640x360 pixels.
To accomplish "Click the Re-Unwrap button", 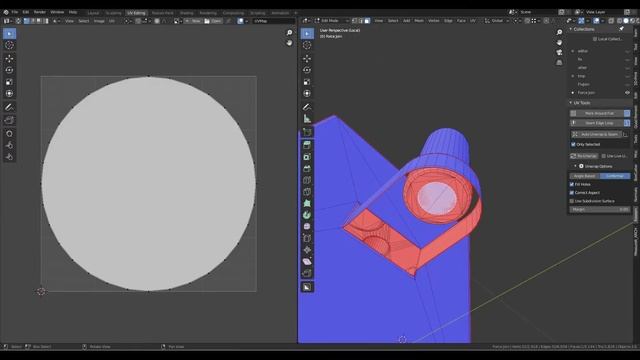I will pyautogui.click(x=584, y=156).
